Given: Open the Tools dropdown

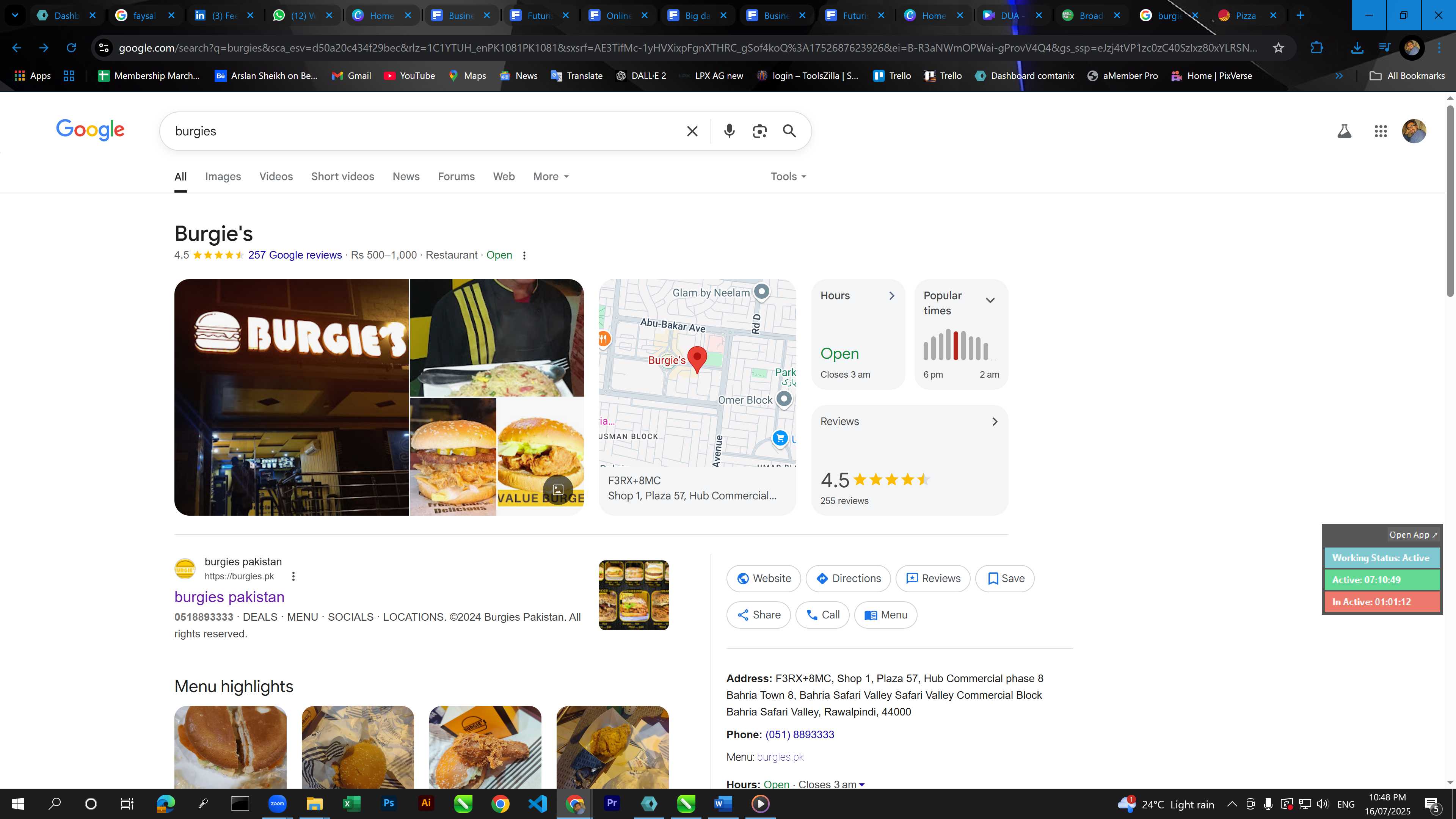Looking at the screenshot, I should (x=789, y=176).
